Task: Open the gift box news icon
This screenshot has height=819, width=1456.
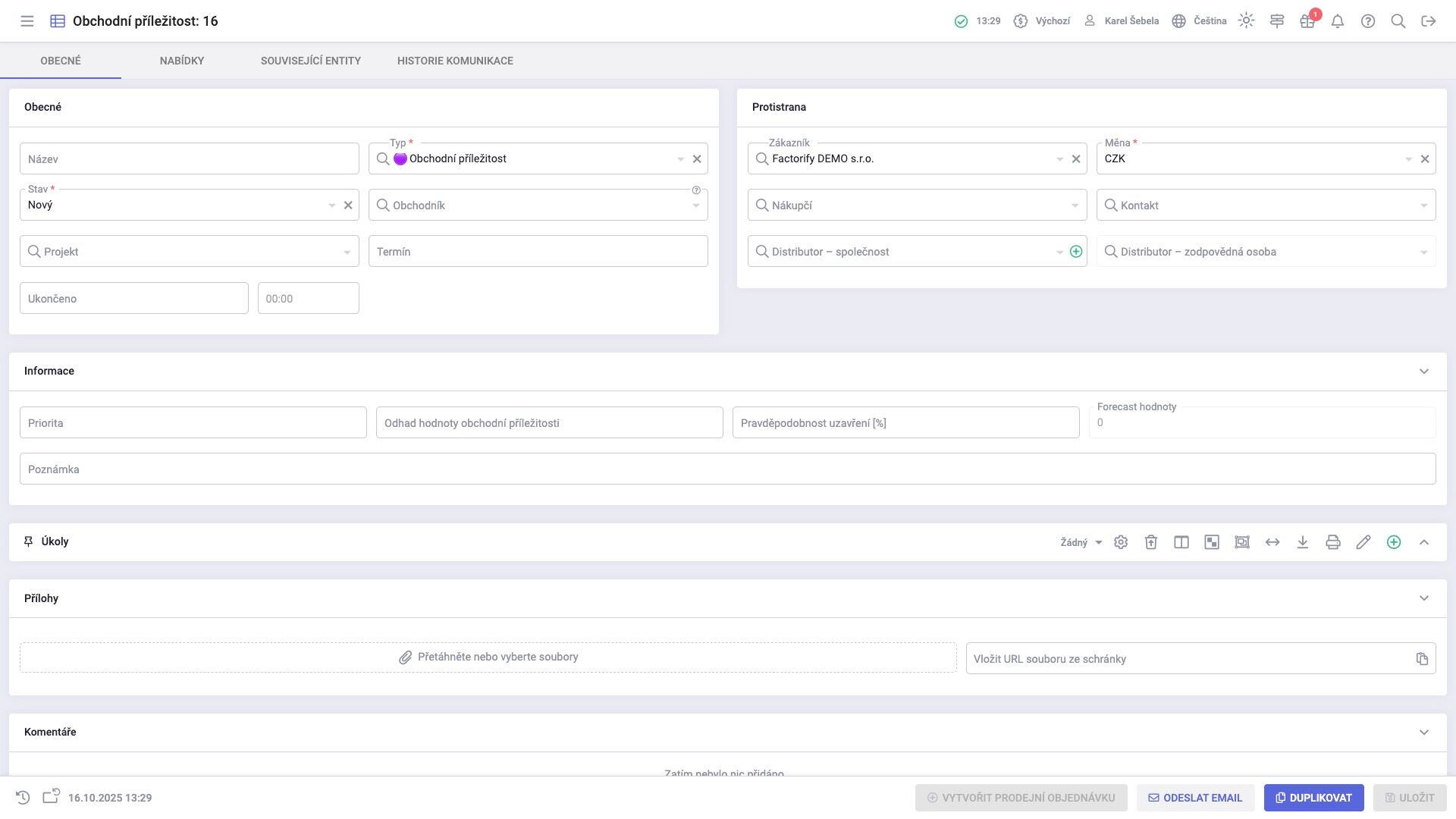Action: 1307,21
